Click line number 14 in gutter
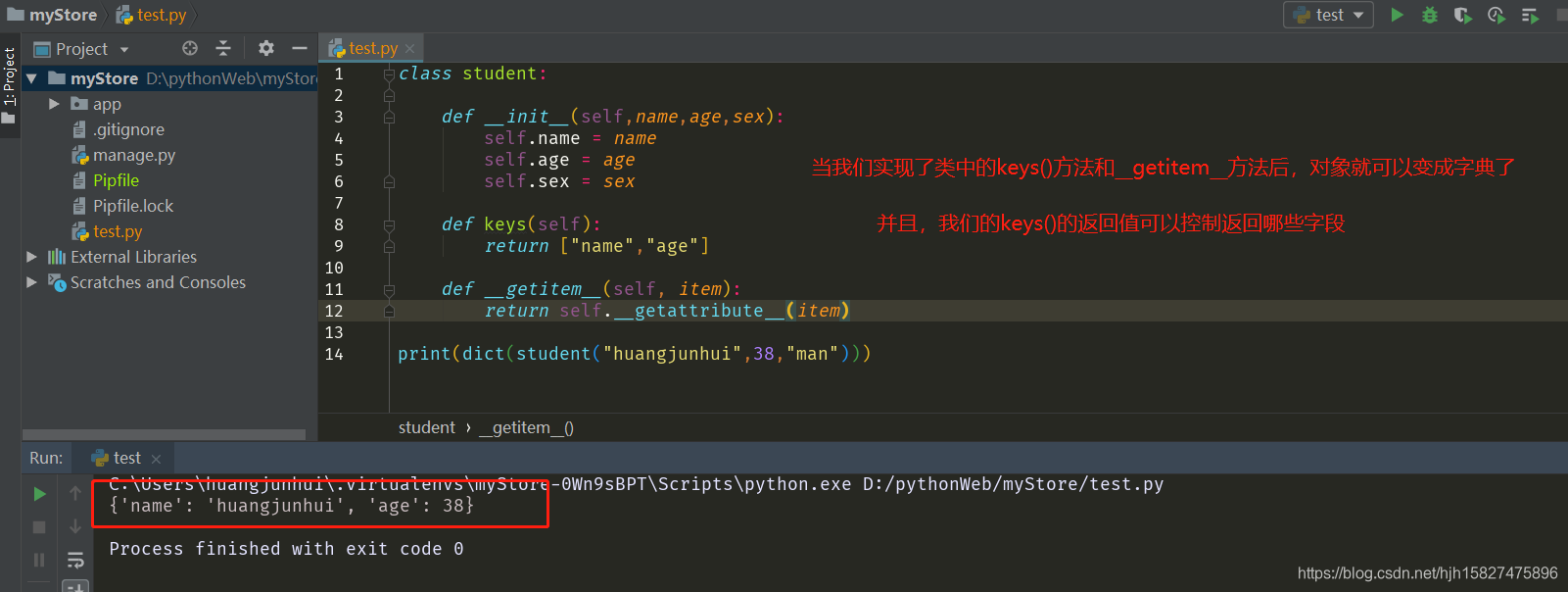Image resolution: width=1568 pixels, height=592 pixels. (x=334, y=354)
